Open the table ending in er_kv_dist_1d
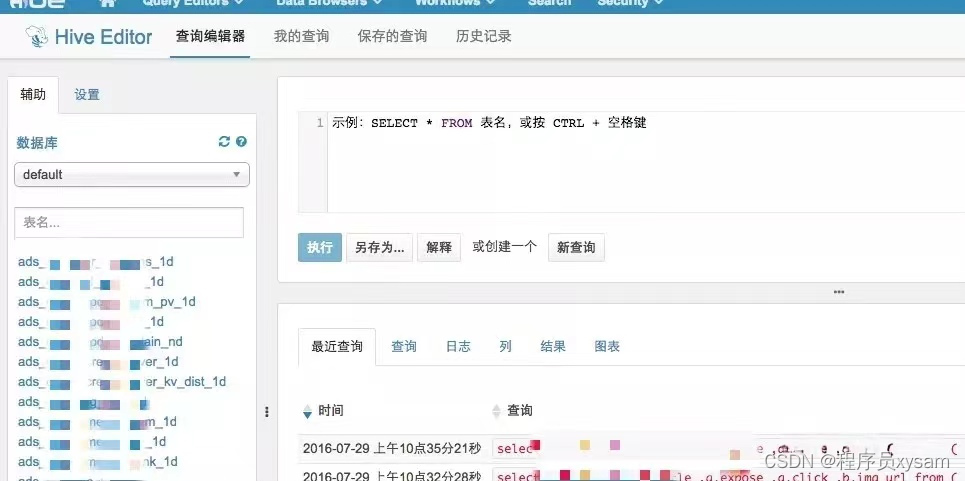The height and width of the screenshot is (481, 965). (x=122, y=382)
